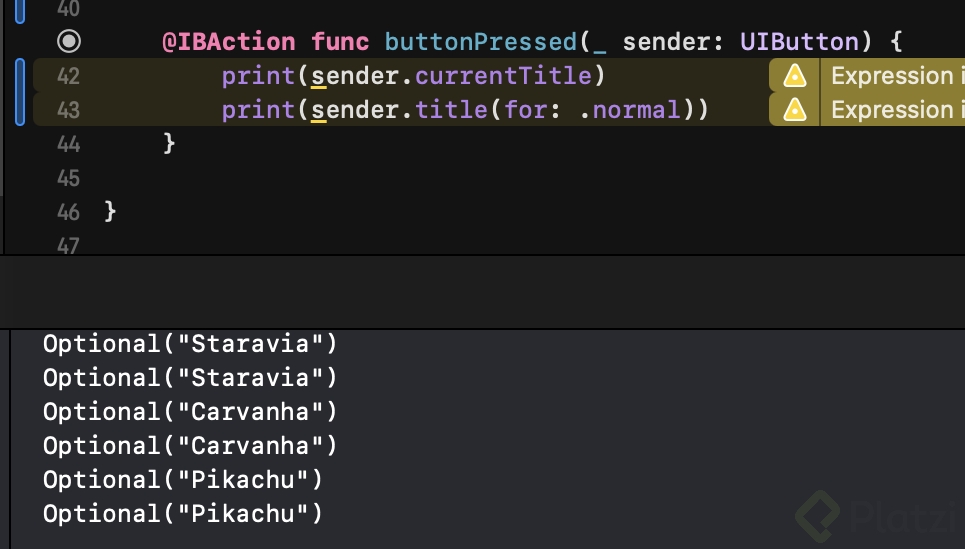The width and height of the screenshot is (965, 549).
Task: Click the last Optional("Pikachu") console line
Action: (x=183, y=514)
